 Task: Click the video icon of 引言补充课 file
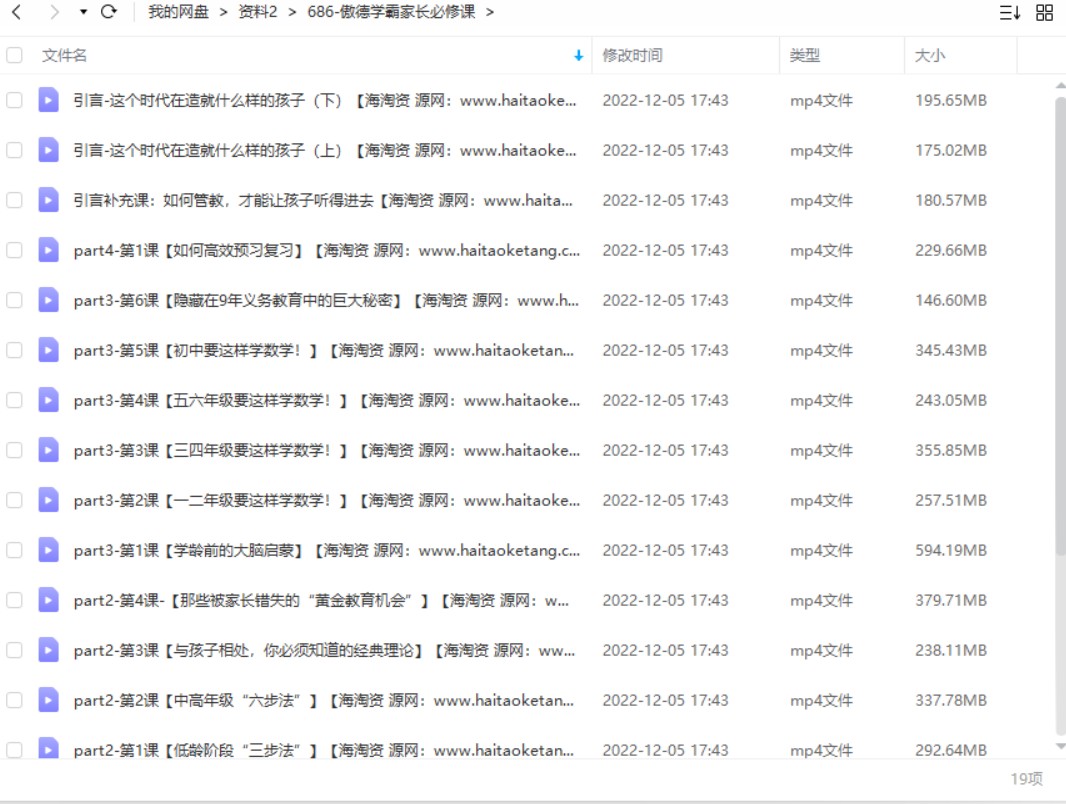coord(48,200)
